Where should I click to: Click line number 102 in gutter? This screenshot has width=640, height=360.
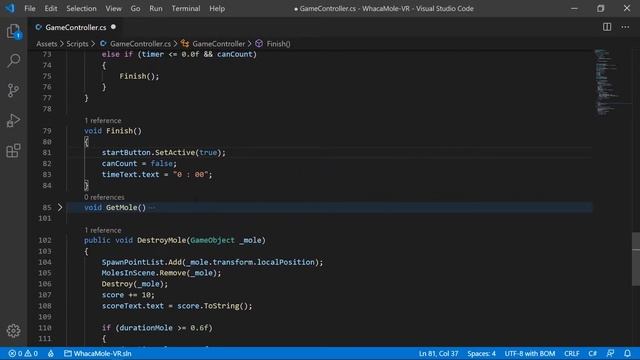[x=45, y=240]
